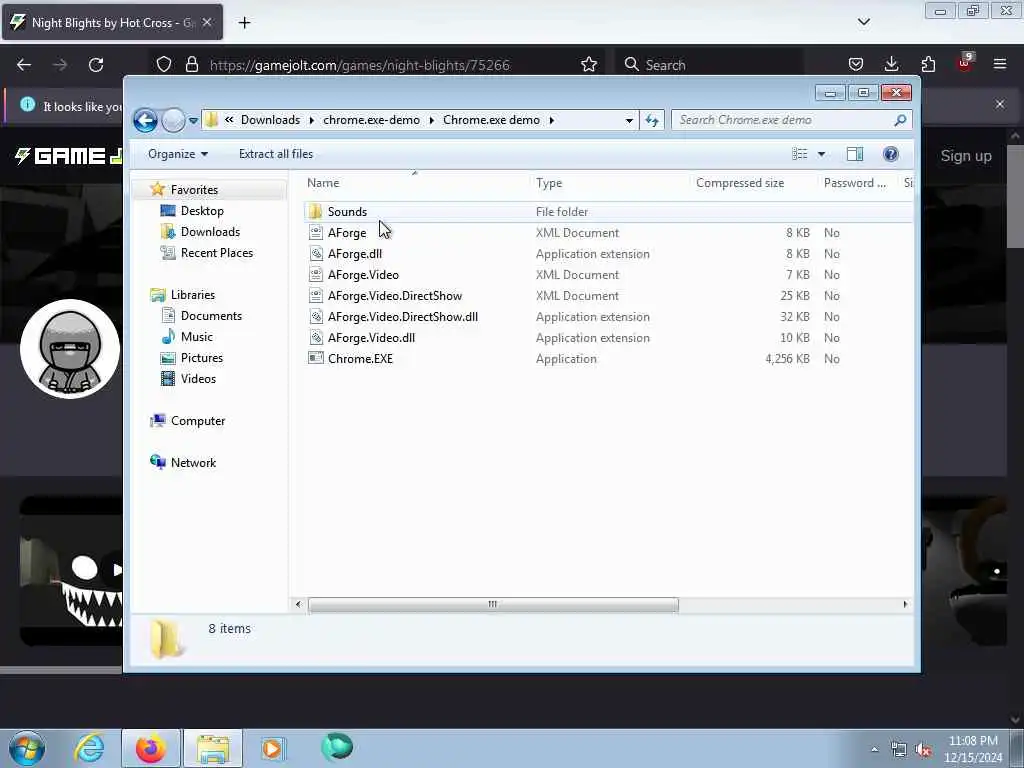
Task: Open Desktop in the navigation pane
Action: [202, 211]
